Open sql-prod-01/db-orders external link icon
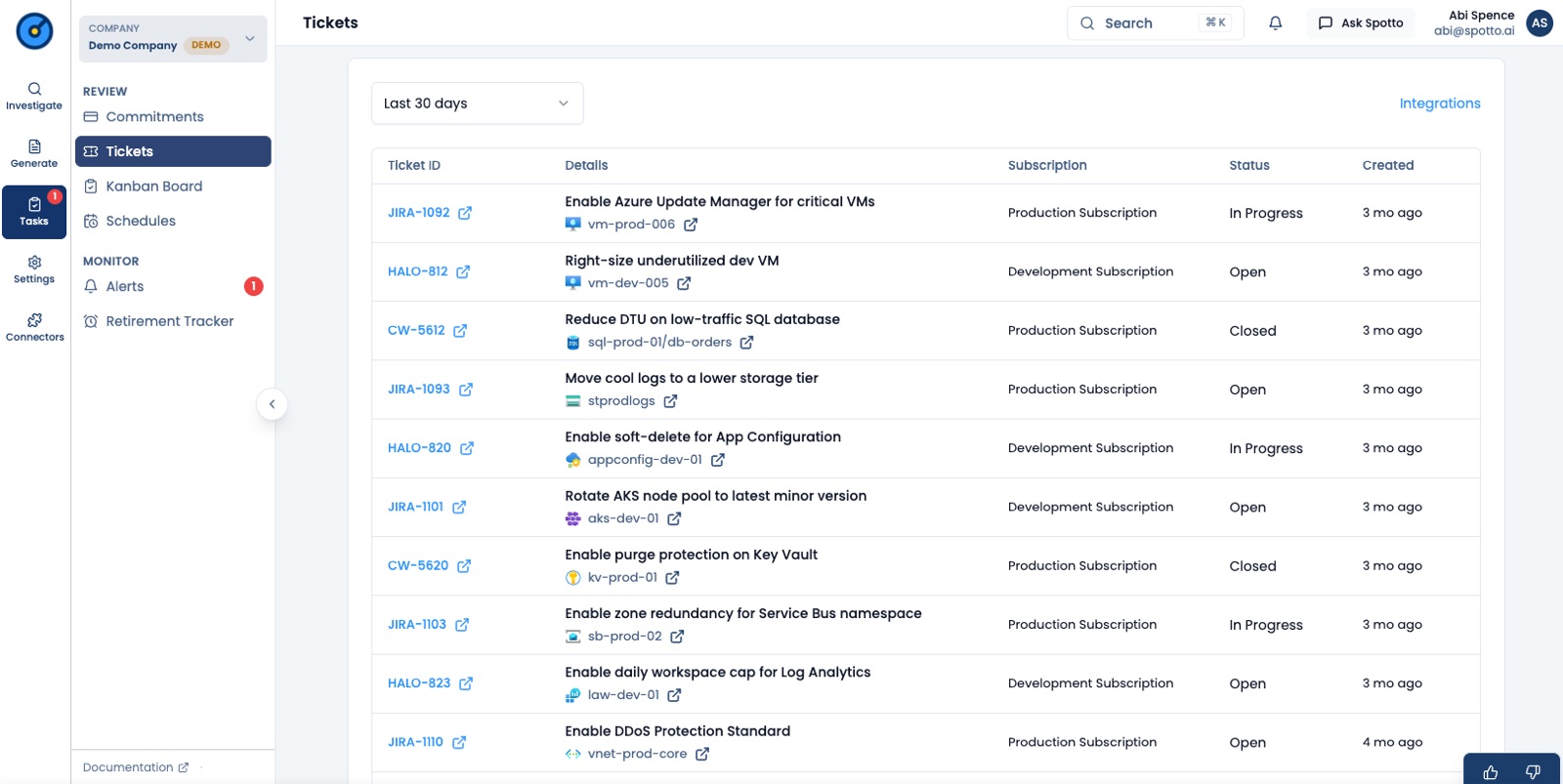Viewport: 1563px width, 784px height. pos(746,343)
